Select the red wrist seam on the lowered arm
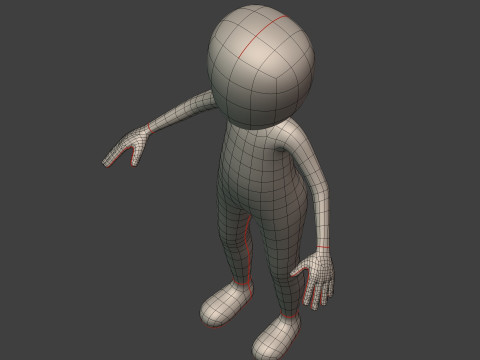The height and width of the screenshot is (360, 480). pyautogui.click(x=322, y=247)
